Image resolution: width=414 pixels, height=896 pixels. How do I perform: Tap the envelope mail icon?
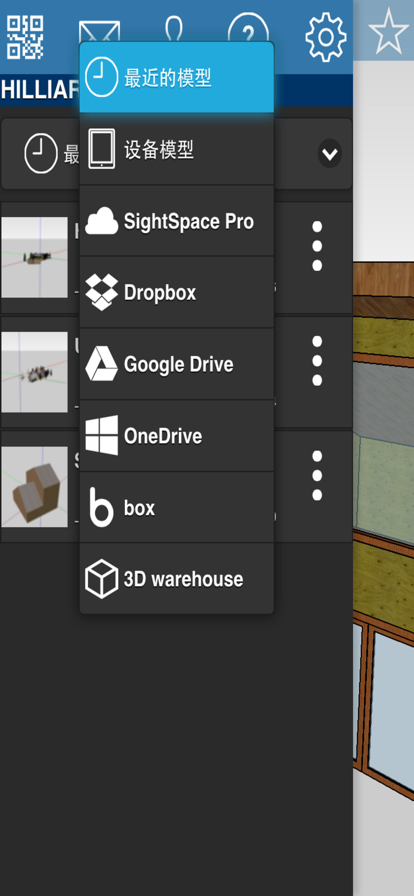coord(99,31)
